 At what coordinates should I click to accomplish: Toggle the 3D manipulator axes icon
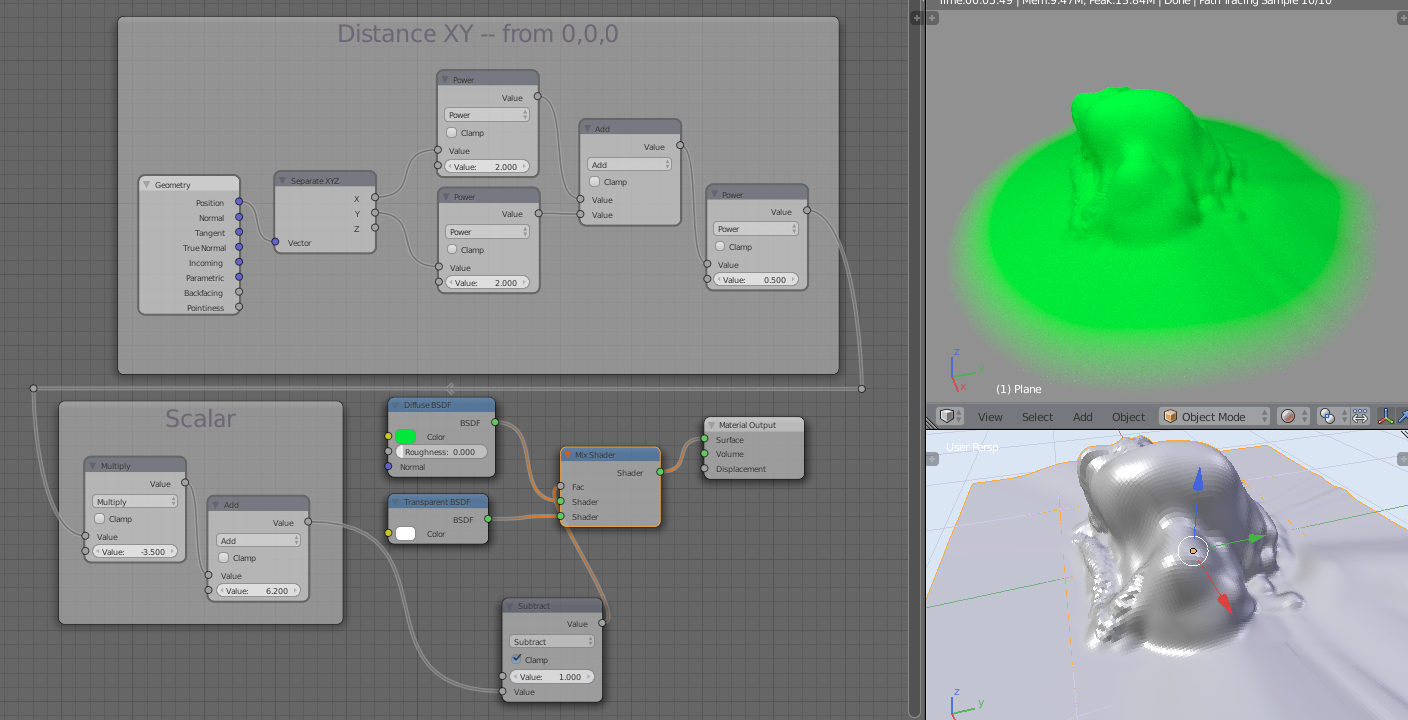(x=1387, y=416)
